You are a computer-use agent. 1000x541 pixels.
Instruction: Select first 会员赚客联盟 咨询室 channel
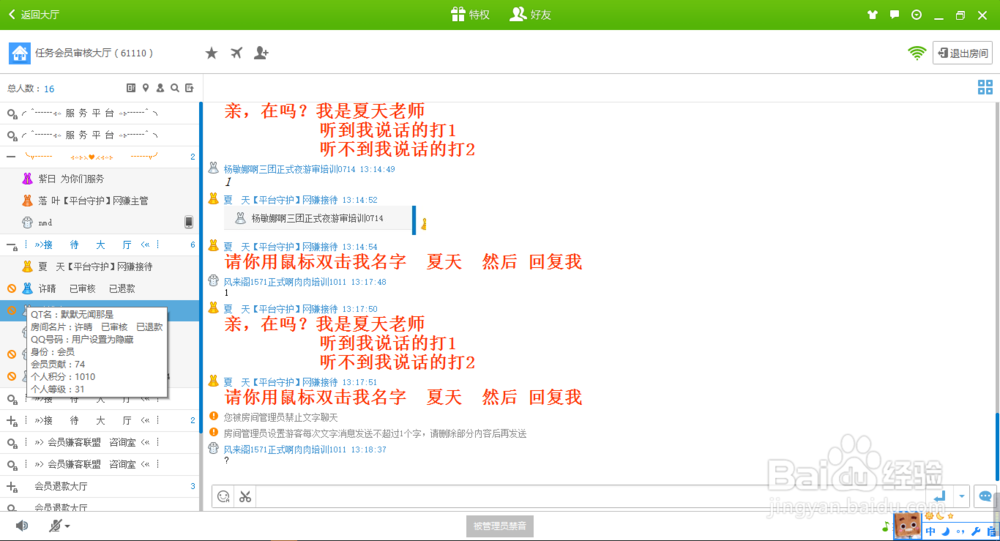click(99, 443)
